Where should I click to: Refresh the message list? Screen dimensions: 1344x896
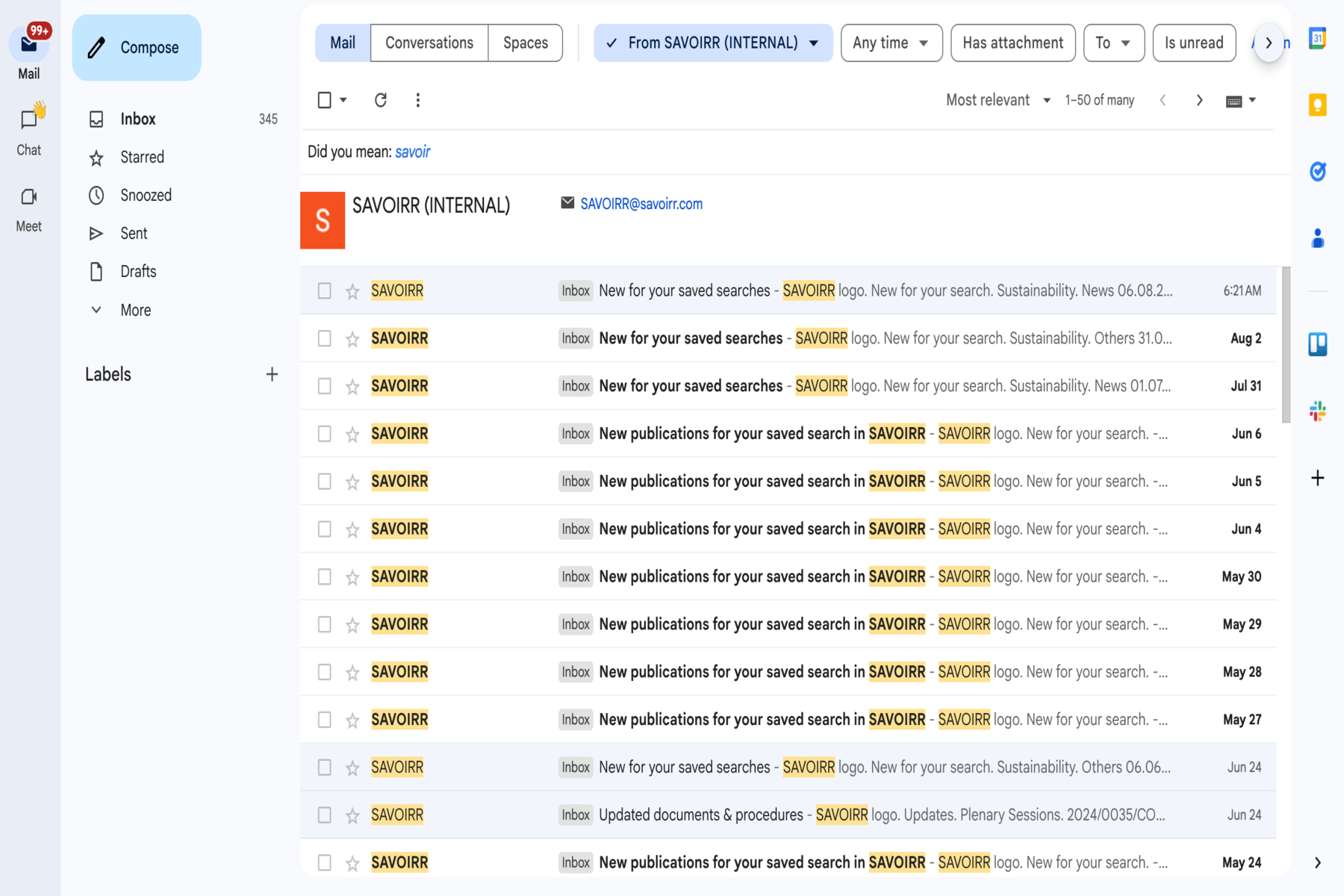(381, 100)
